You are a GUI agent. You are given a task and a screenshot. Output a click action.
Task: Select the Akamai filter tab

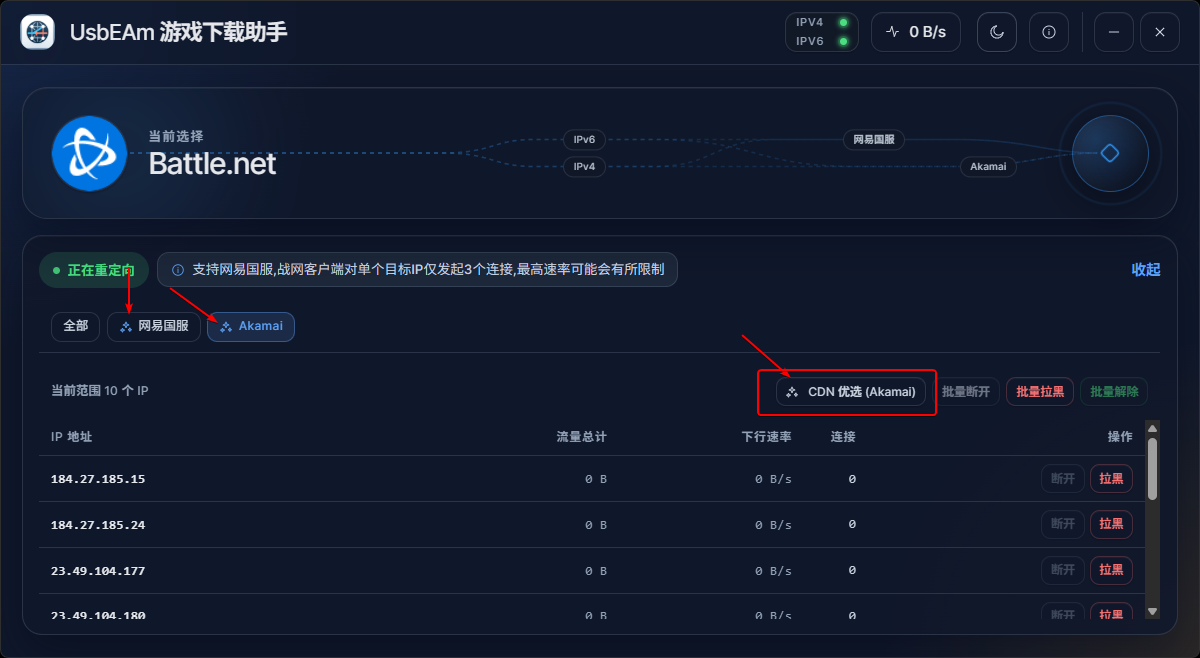(x=251, y=326)
